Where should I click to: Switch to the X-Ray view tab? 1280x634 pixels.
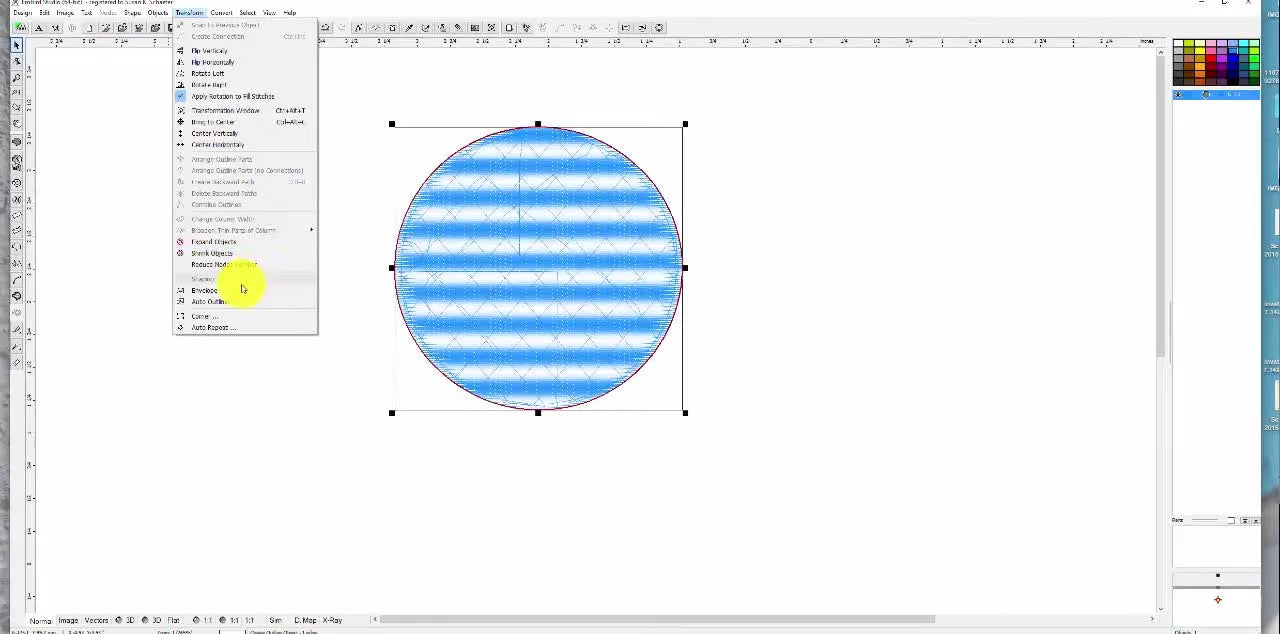coord(333,620)
